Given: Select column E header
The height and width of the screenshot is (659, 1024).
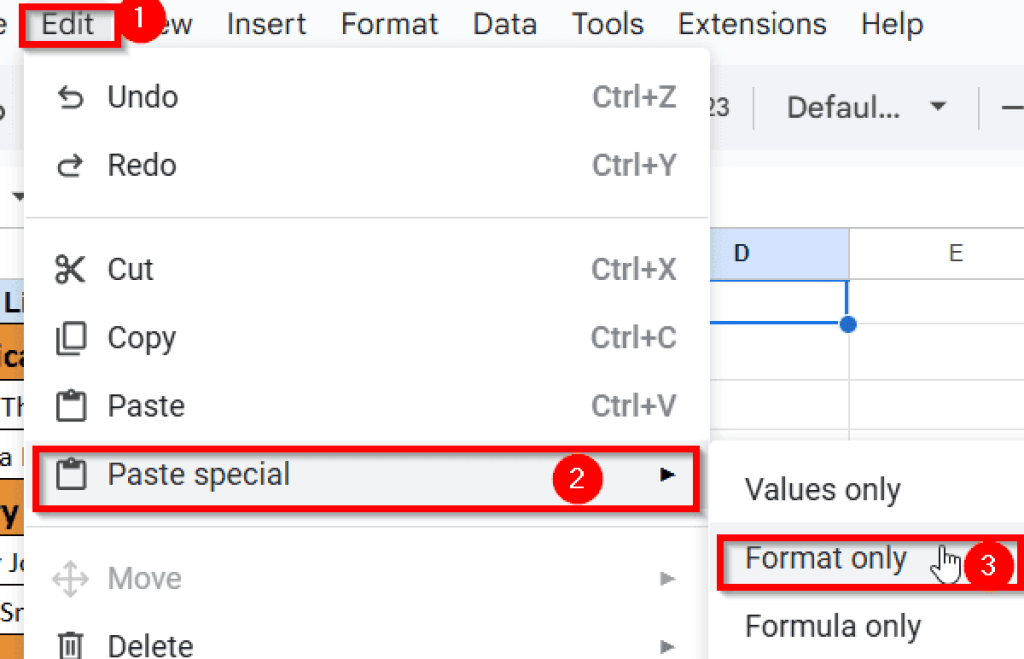Looking at the screenshot, I should [x=955, y=253].
